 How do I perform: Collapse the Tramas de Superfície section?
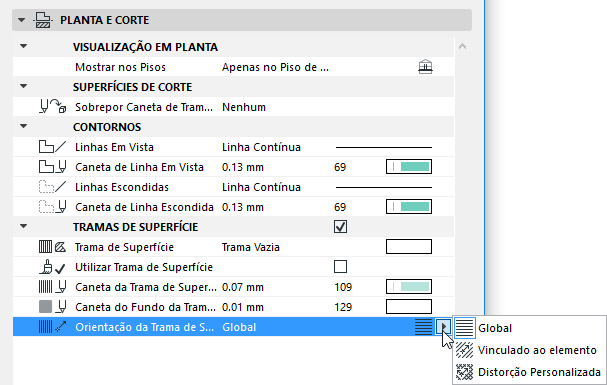coord(24,226)
